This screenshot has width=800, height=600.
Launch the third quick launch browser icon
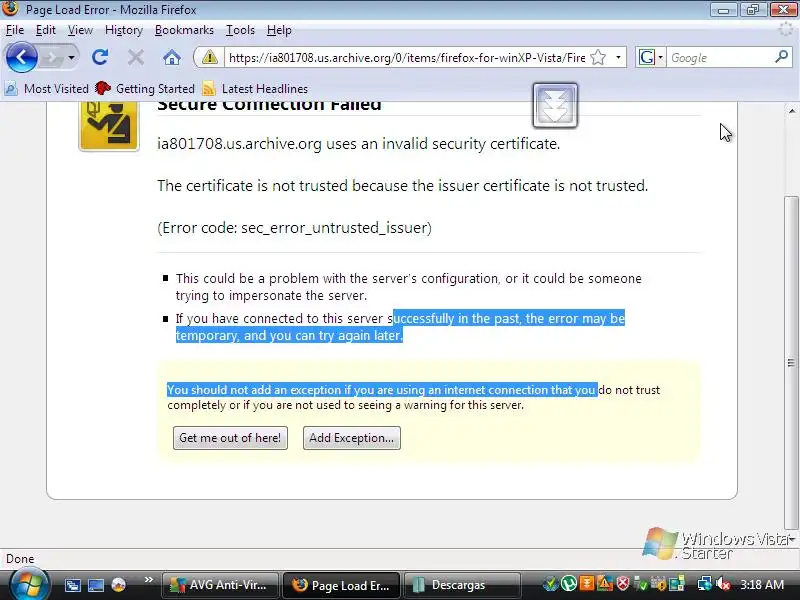(119, 585)
